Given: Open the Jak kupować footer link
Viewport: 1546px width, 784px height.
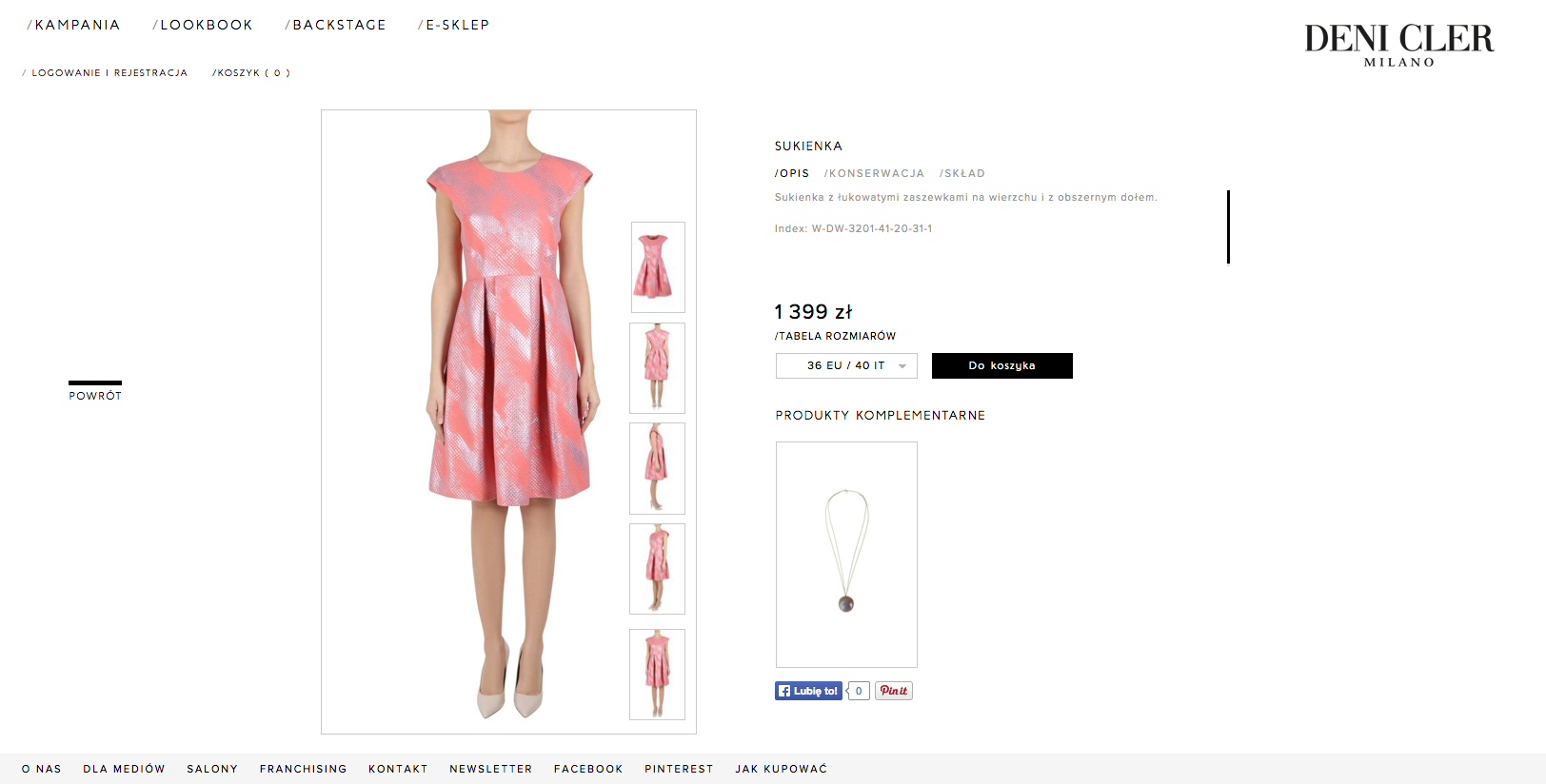Looking at the screenshot, I should (781, 769).
